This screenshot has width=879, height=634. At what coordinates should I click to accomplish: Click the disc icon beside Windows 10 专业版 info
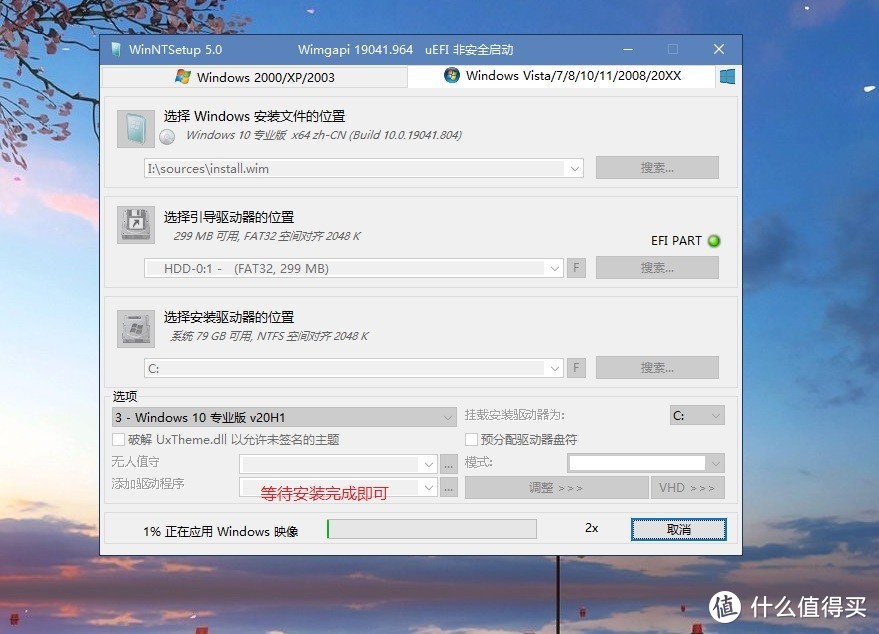coord(166,137)
